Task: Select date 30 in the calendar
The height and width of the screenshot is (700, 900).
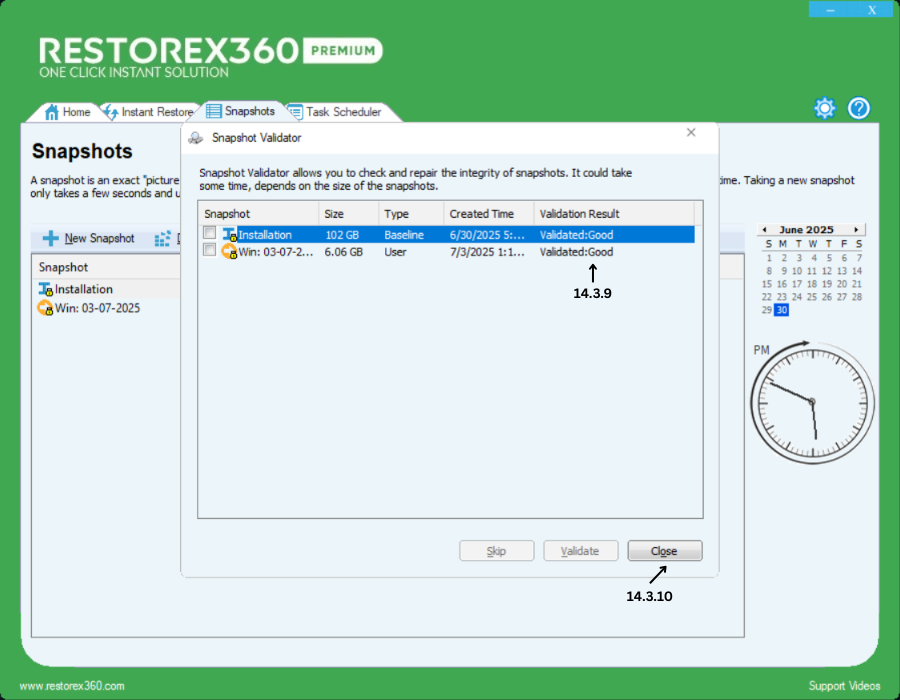Action: coord(781,310)
